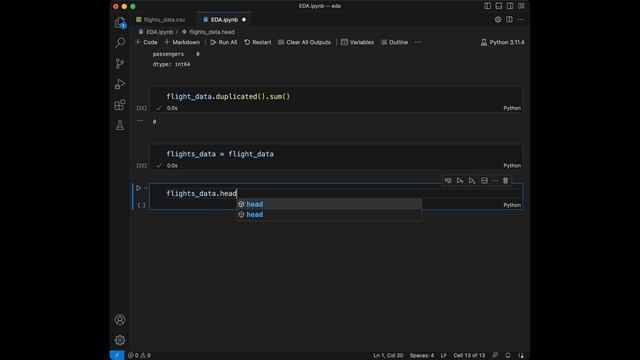
Task: Open the Run and Debug view
Action: click(x=120, y=84)
